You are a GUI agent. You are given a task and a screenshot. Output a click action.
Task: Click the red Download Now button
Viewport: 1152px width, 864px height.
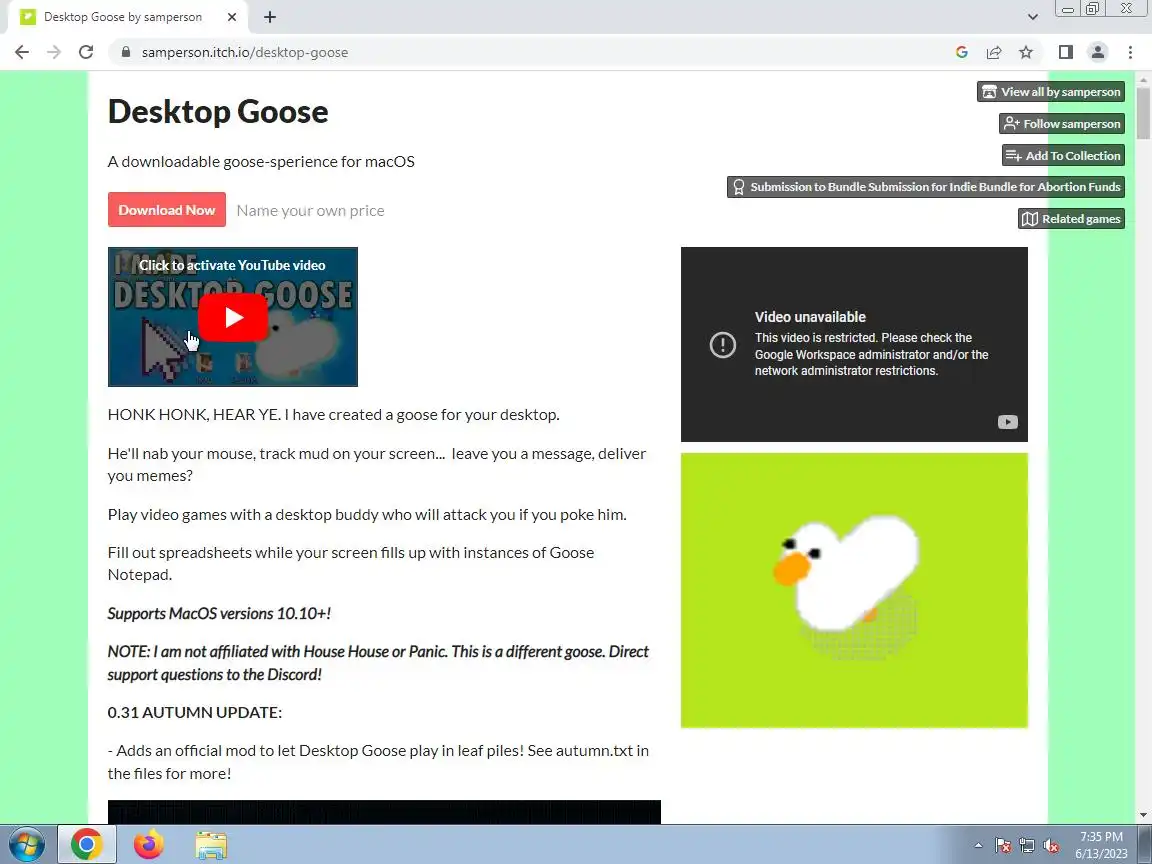click(167, 210)
